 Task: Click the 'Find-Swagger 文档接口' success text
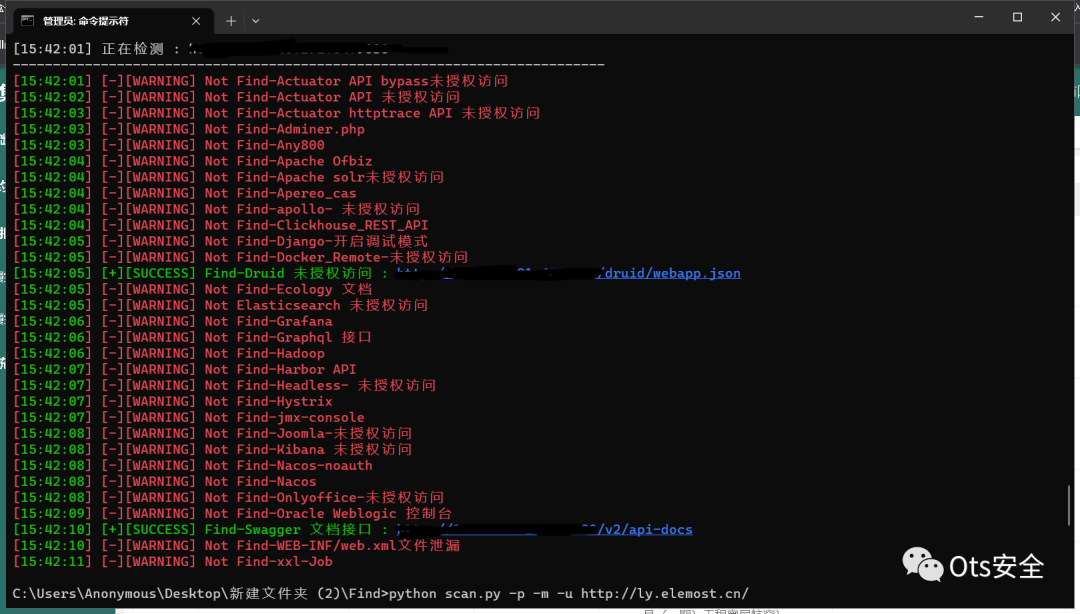[x=288, y=530]
